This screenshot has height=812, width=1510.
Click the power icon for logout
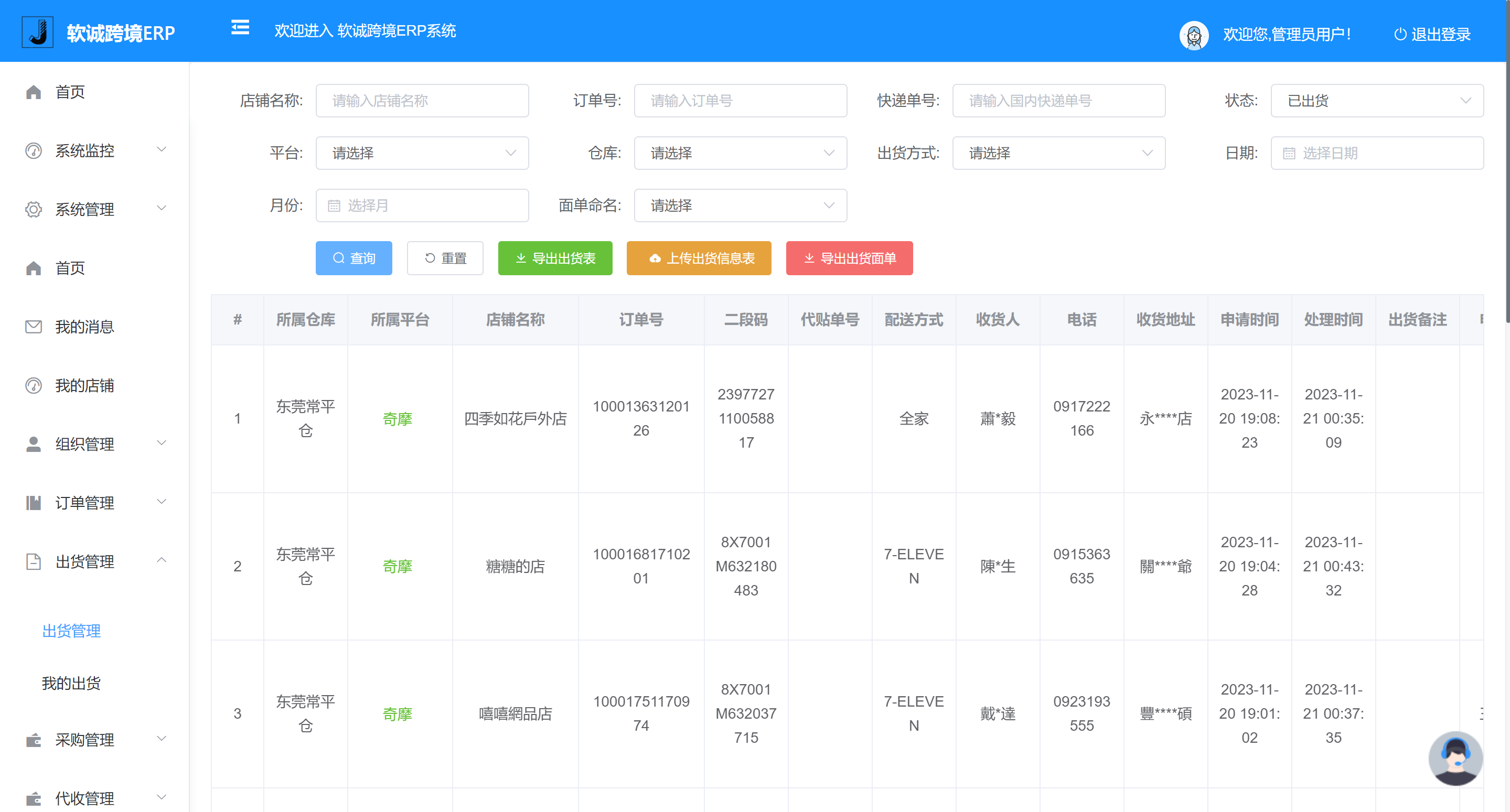[1400, 35]
